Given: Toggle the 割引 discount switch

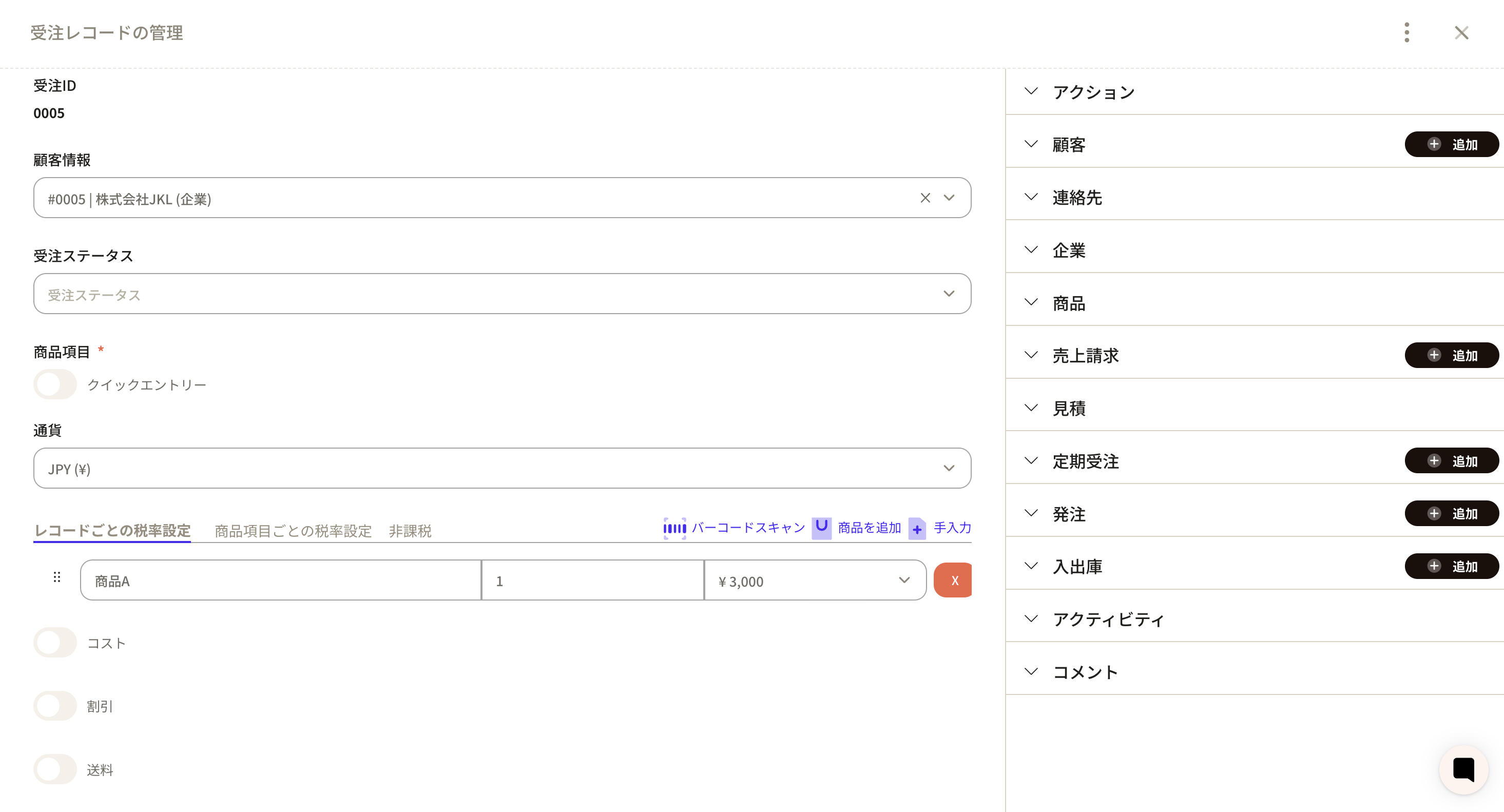Looking at the screenshot, I should [55, 706].
